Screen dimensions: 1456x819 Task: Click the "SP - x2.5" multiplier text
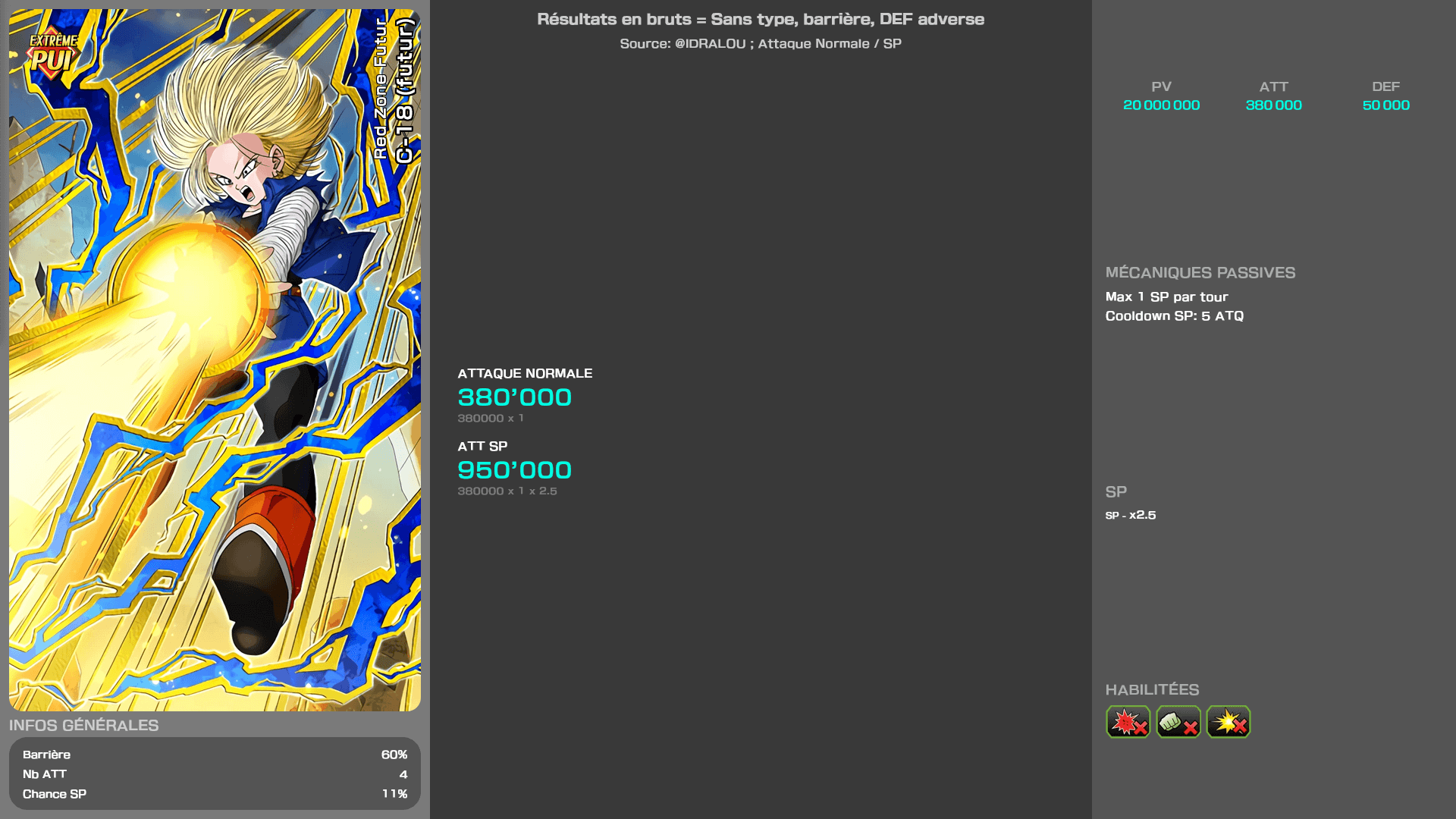pos(1130,516)
